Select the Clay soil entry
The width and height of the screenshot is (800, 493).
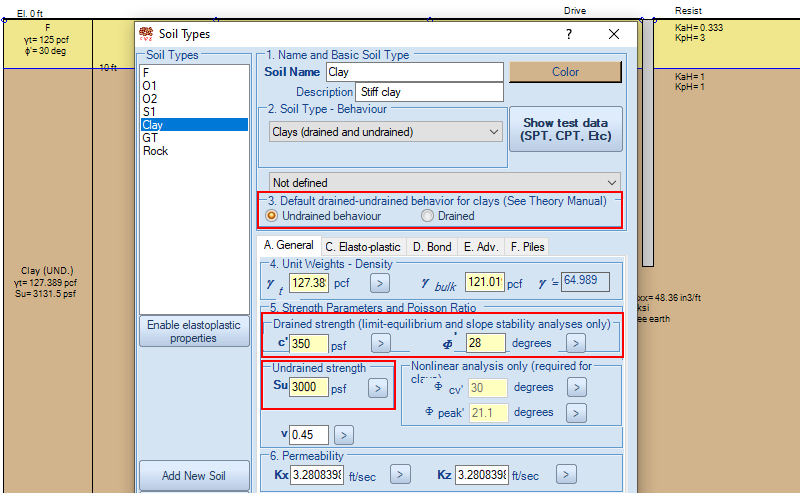pos(194,125)
